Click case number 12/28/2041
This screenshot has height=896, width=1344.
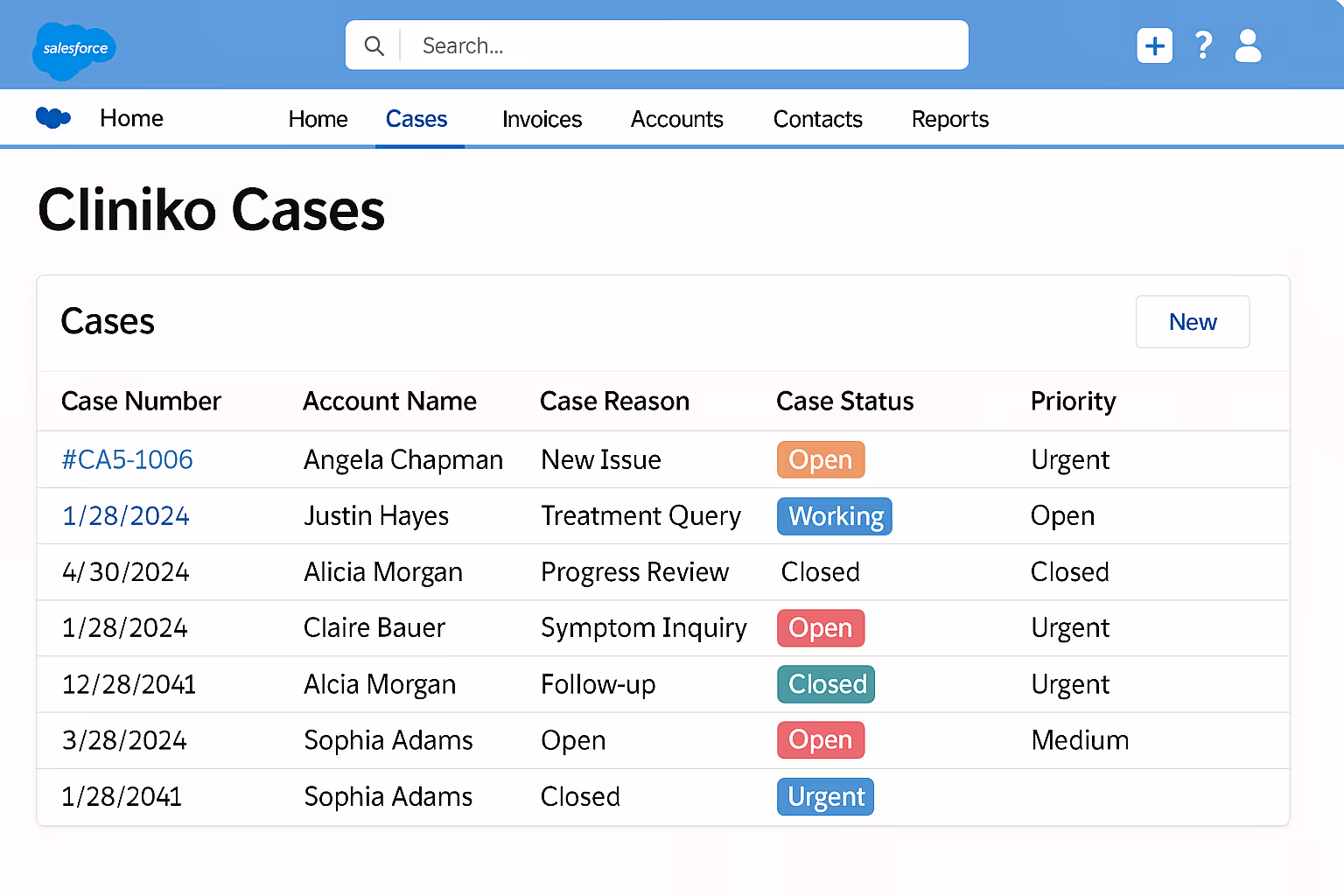tap(129, 683)
